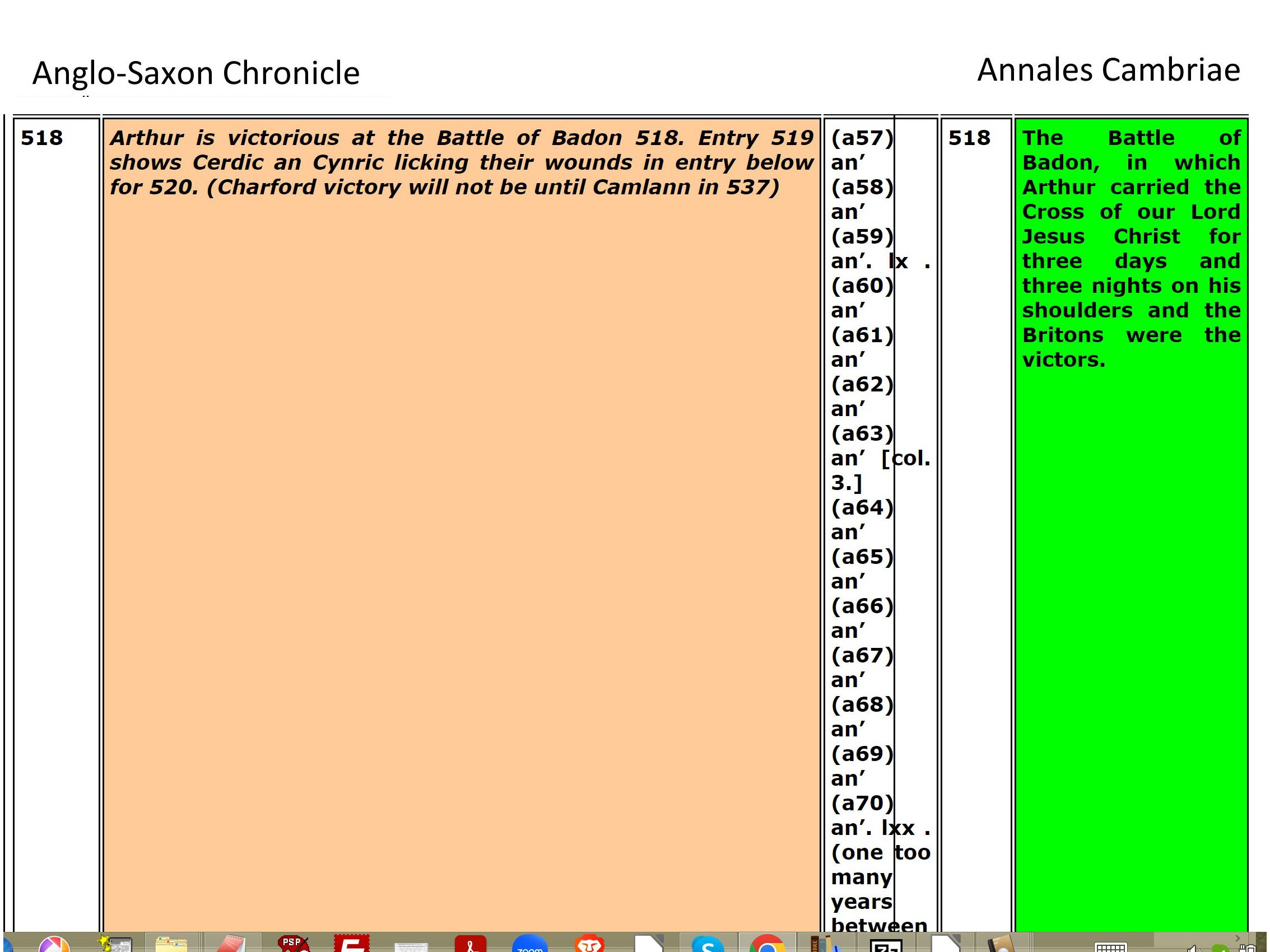The image size is (1270, 952).
Task: Switch to Google Chrome in taskbar
Action: tap(766, 945)
